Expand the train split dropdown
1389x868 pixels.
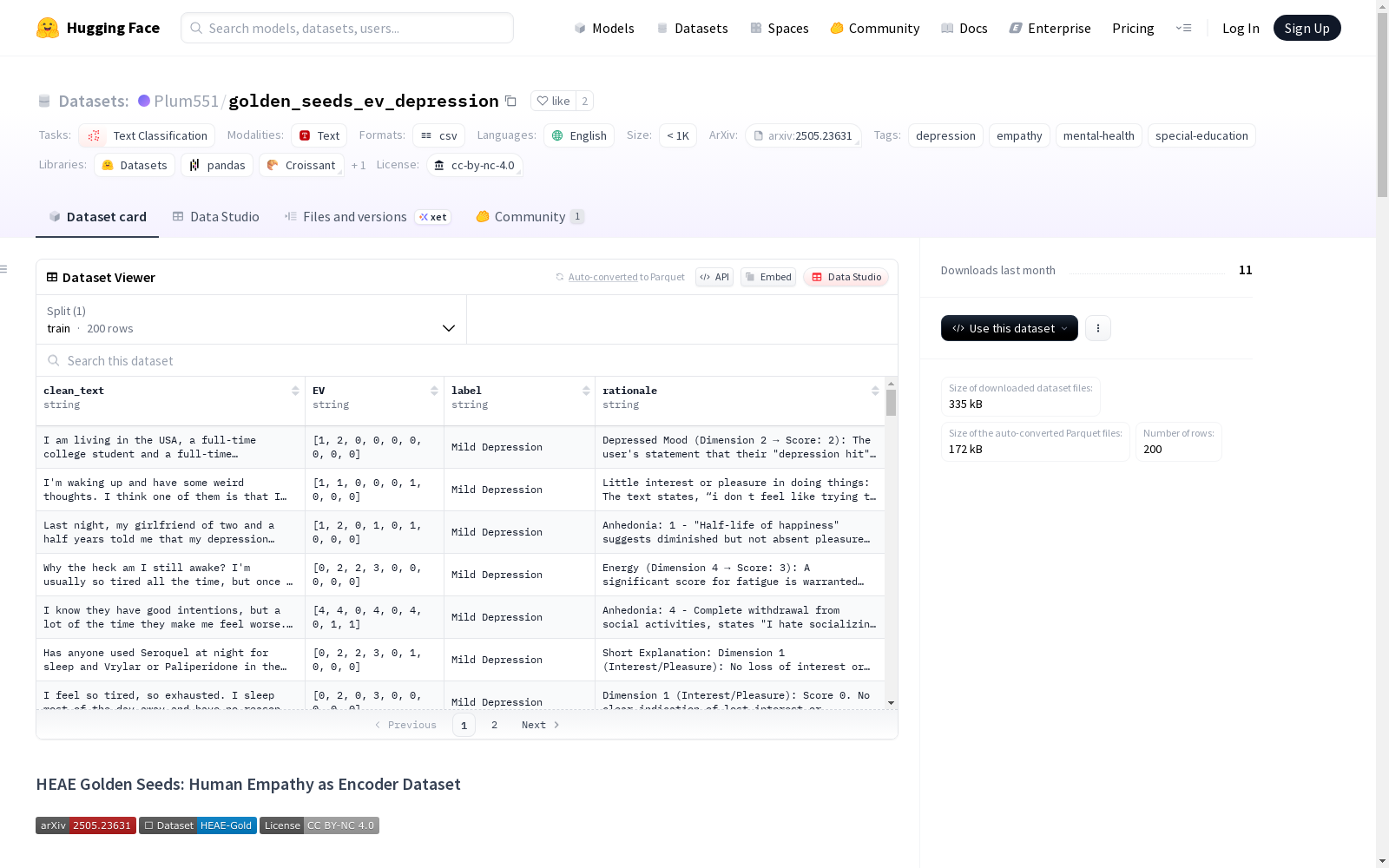click(251, 319)
